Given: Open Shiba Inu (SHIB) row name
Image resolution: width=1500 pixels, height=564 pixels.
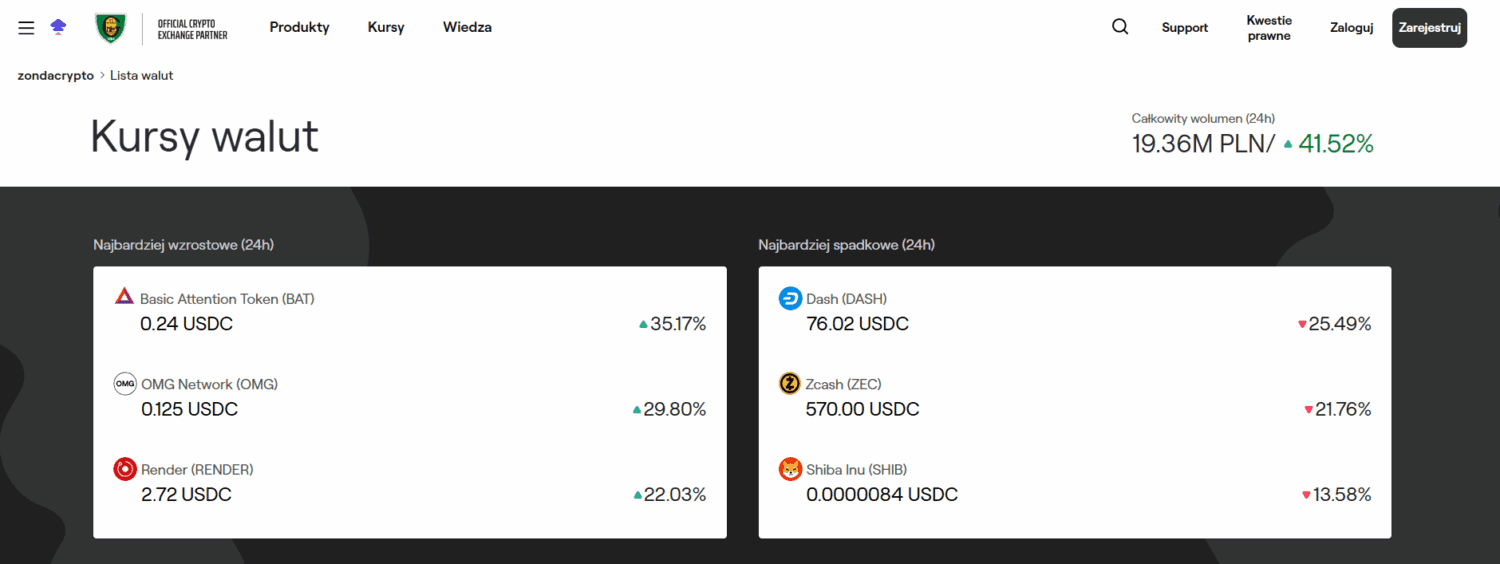Looking at the screenshot, I should pos(856,470).
